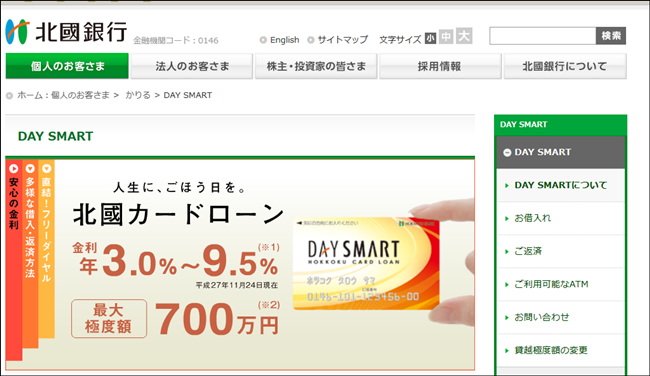Click the 平成27年11月24日現在 date text
The height and width of the screenshot is (376, 650).
237,285
